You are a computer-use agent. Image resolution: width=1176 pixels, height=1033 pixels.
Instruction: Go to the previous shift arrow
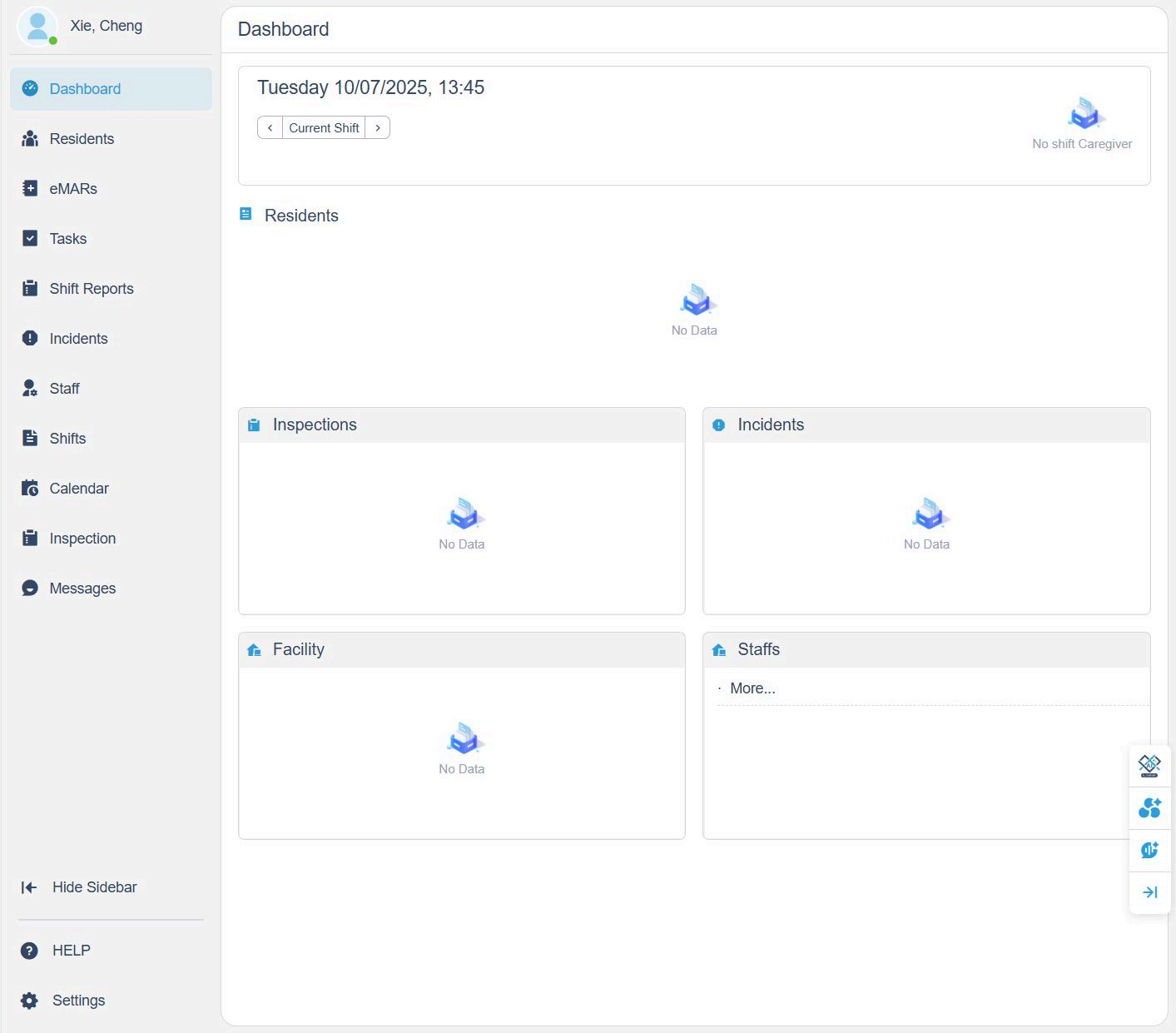(x=270, y=127)
